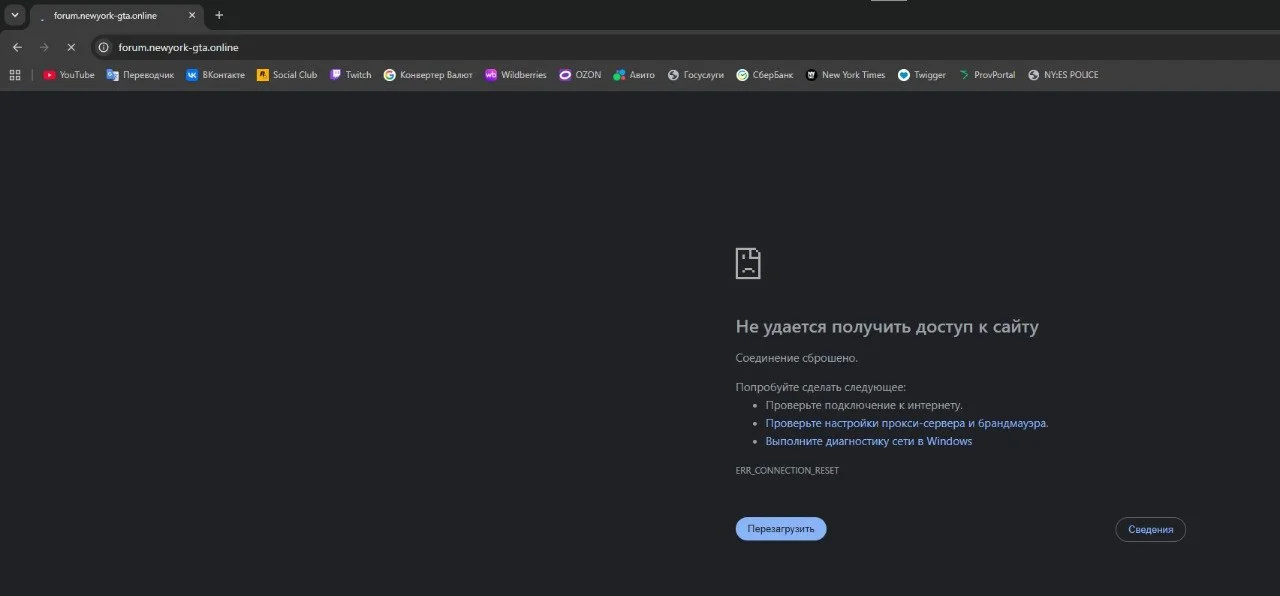
Task: Open the ProvPortal bookmark
Action: 986,75
